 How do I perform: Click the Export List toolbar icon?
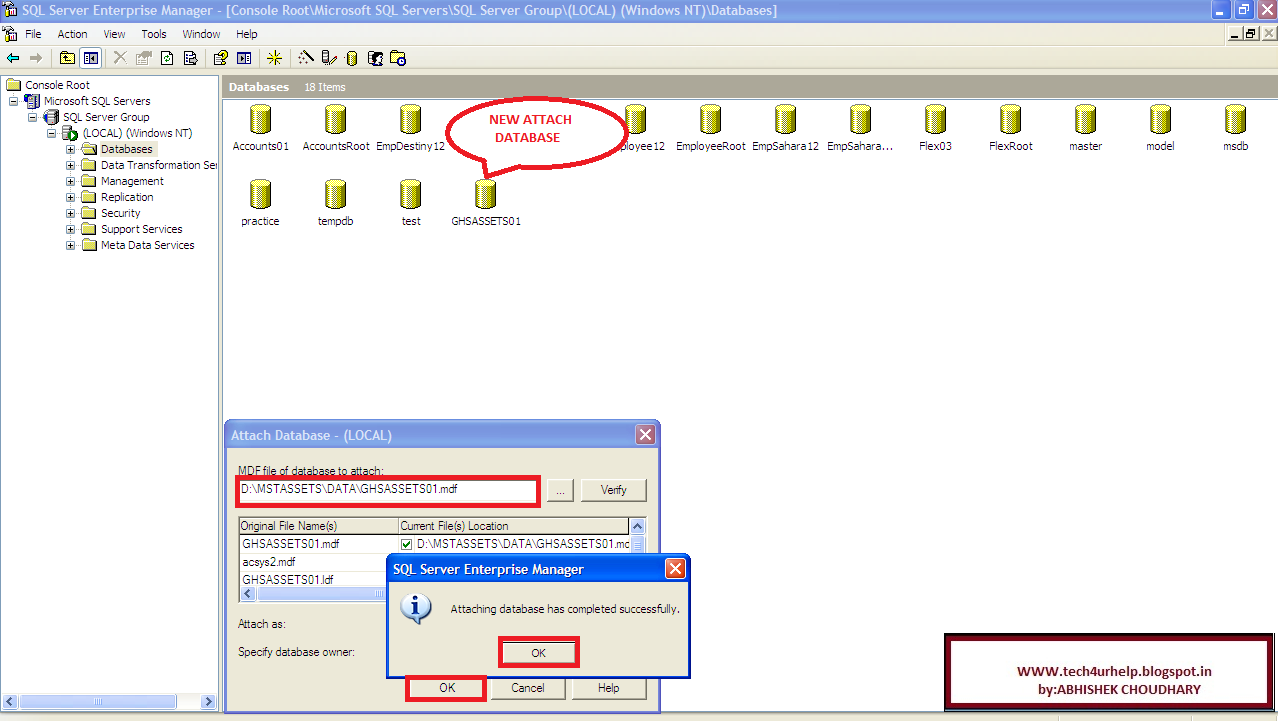[x=190, y=58]
